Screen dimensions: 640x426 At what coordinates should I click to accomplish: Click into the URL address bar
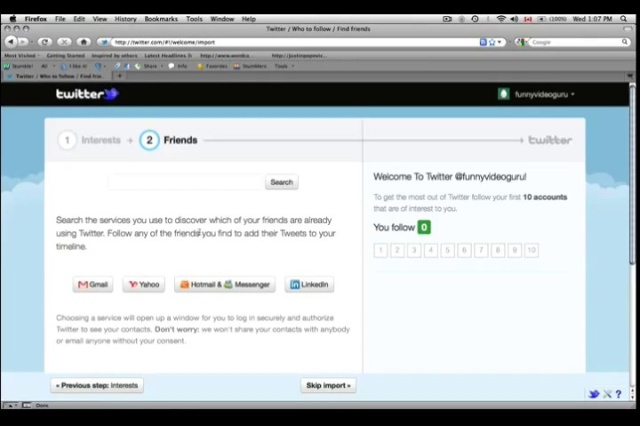coord(294,42)
